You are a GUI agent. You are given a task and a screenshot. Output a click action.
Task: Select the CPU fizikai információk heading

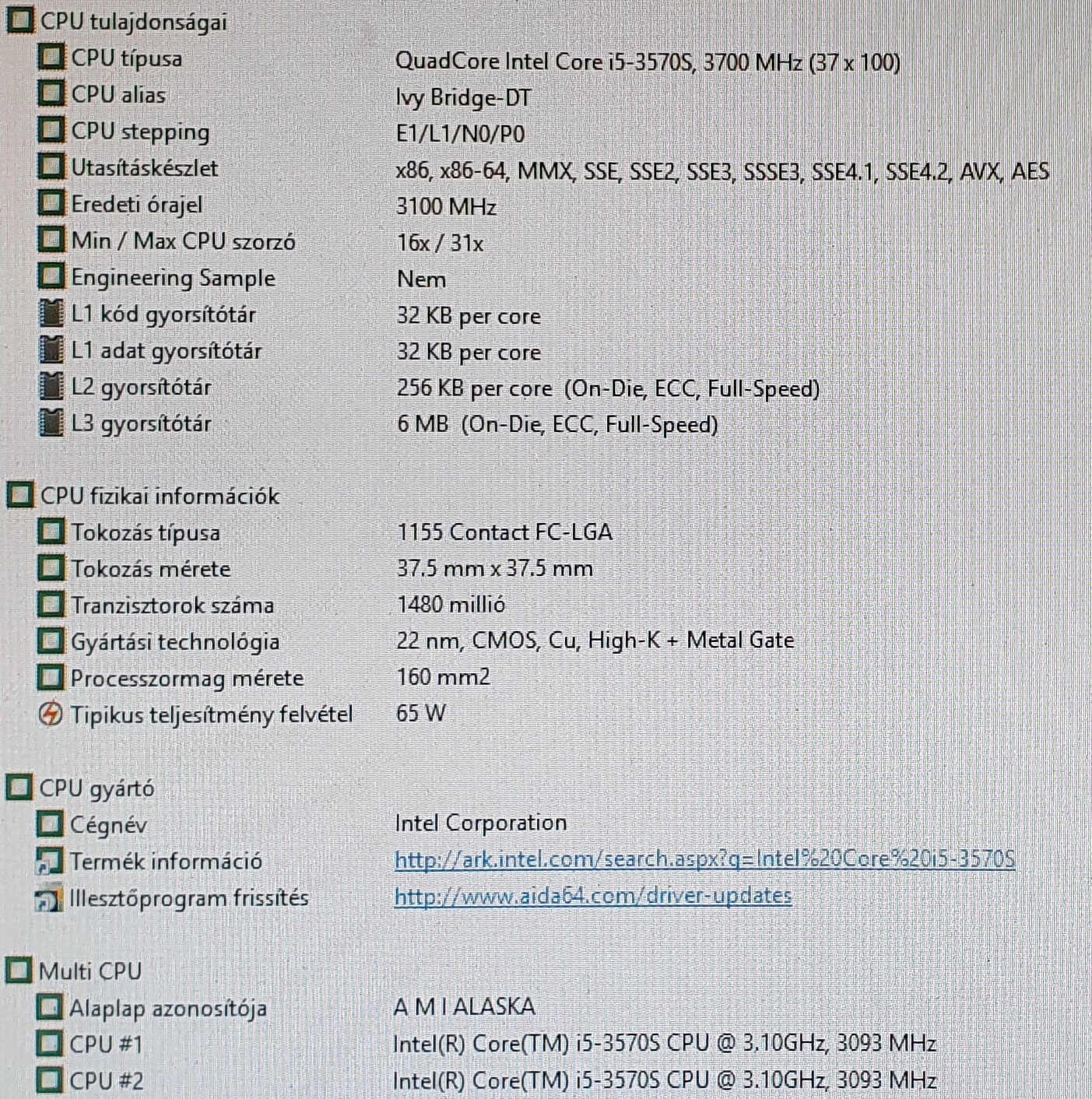point(160,496)
